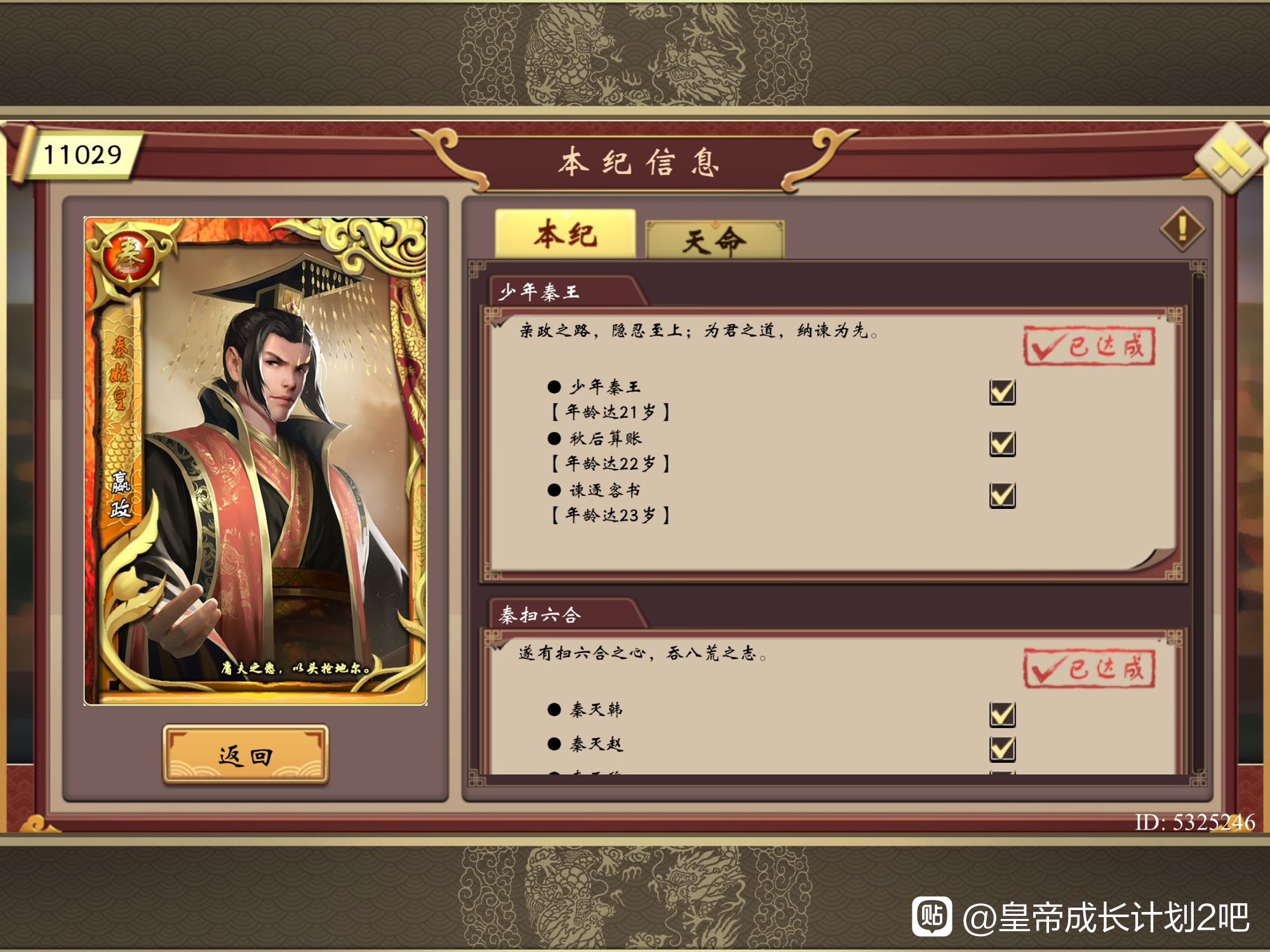
Task: Tap the exclamation mark info icon
Action: coord(1182,228)
